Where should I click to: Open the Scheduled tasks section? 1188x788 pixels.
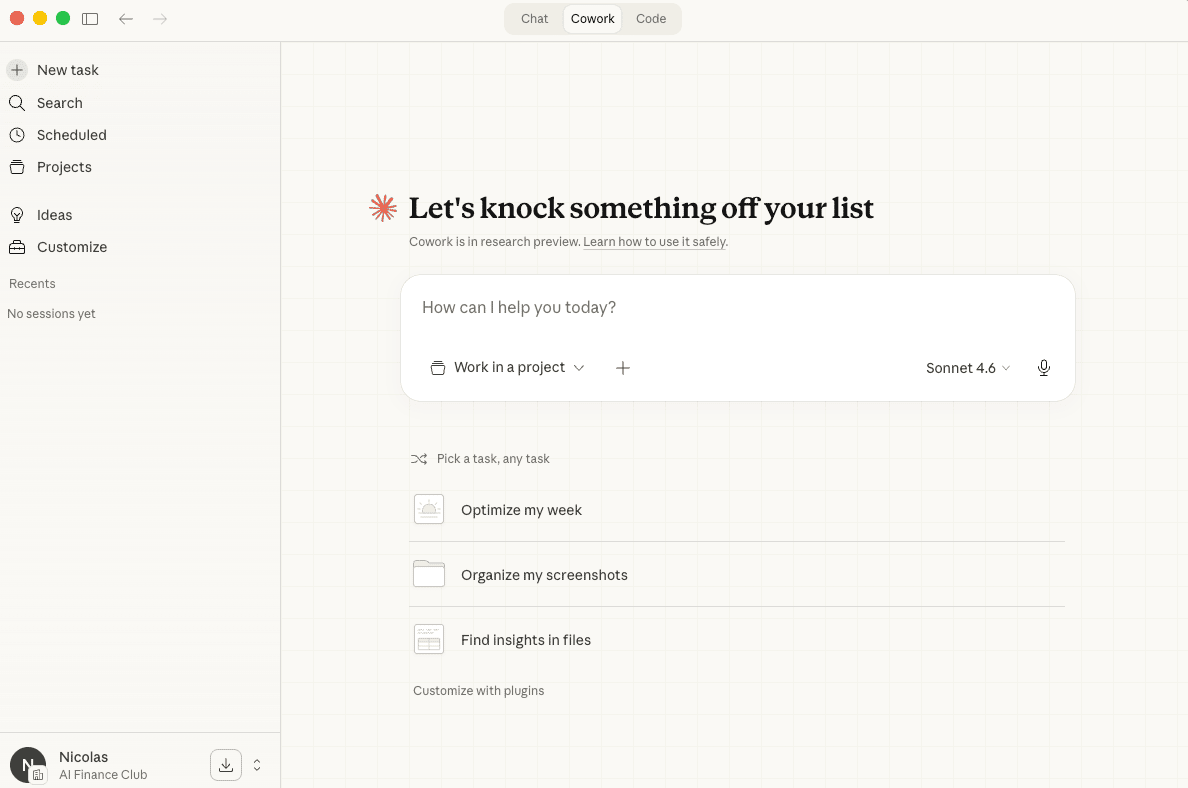(x=71, y=135)
